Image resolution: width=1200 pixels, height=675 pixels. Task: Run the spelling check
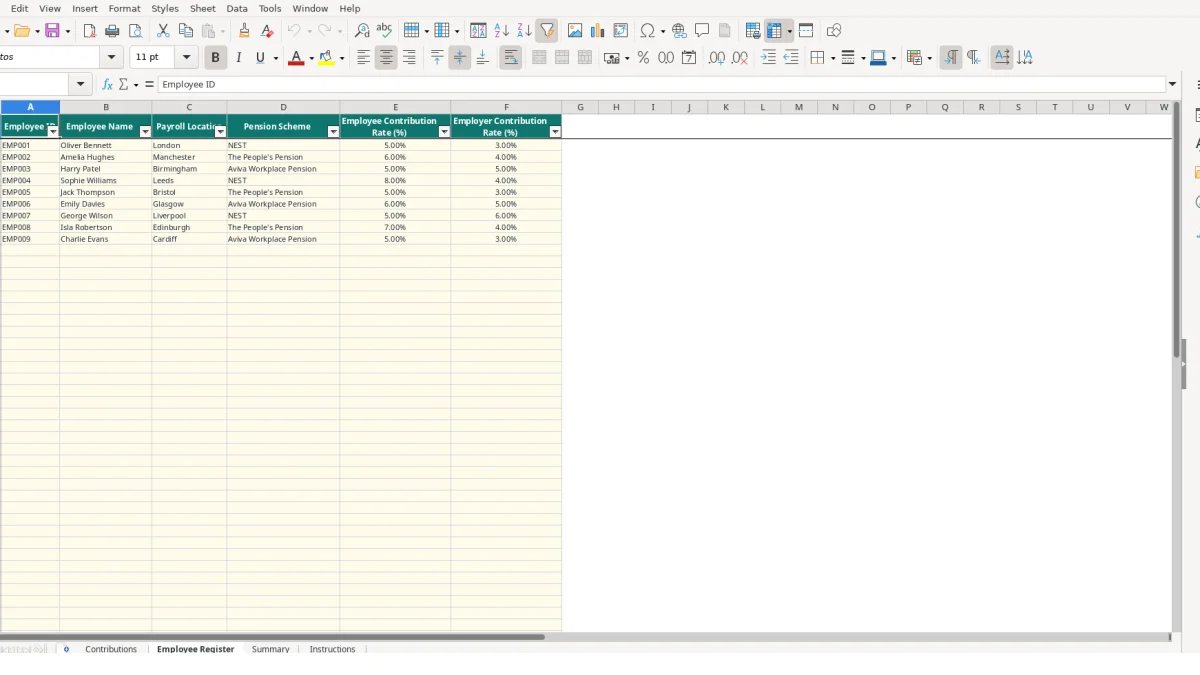click(383, 31)
